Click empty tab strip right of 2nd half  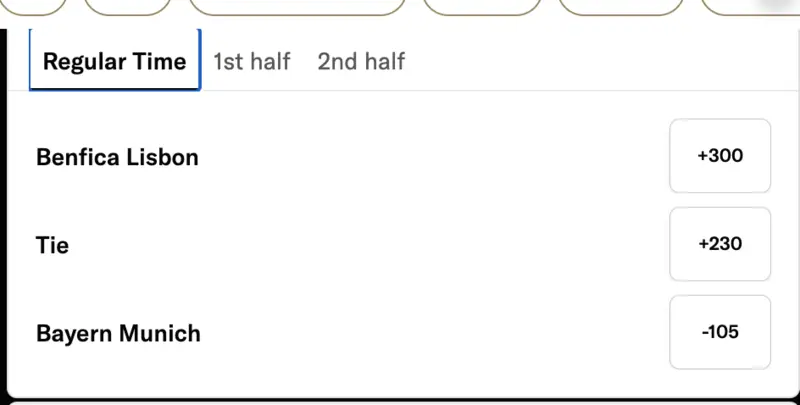[600, 61]
